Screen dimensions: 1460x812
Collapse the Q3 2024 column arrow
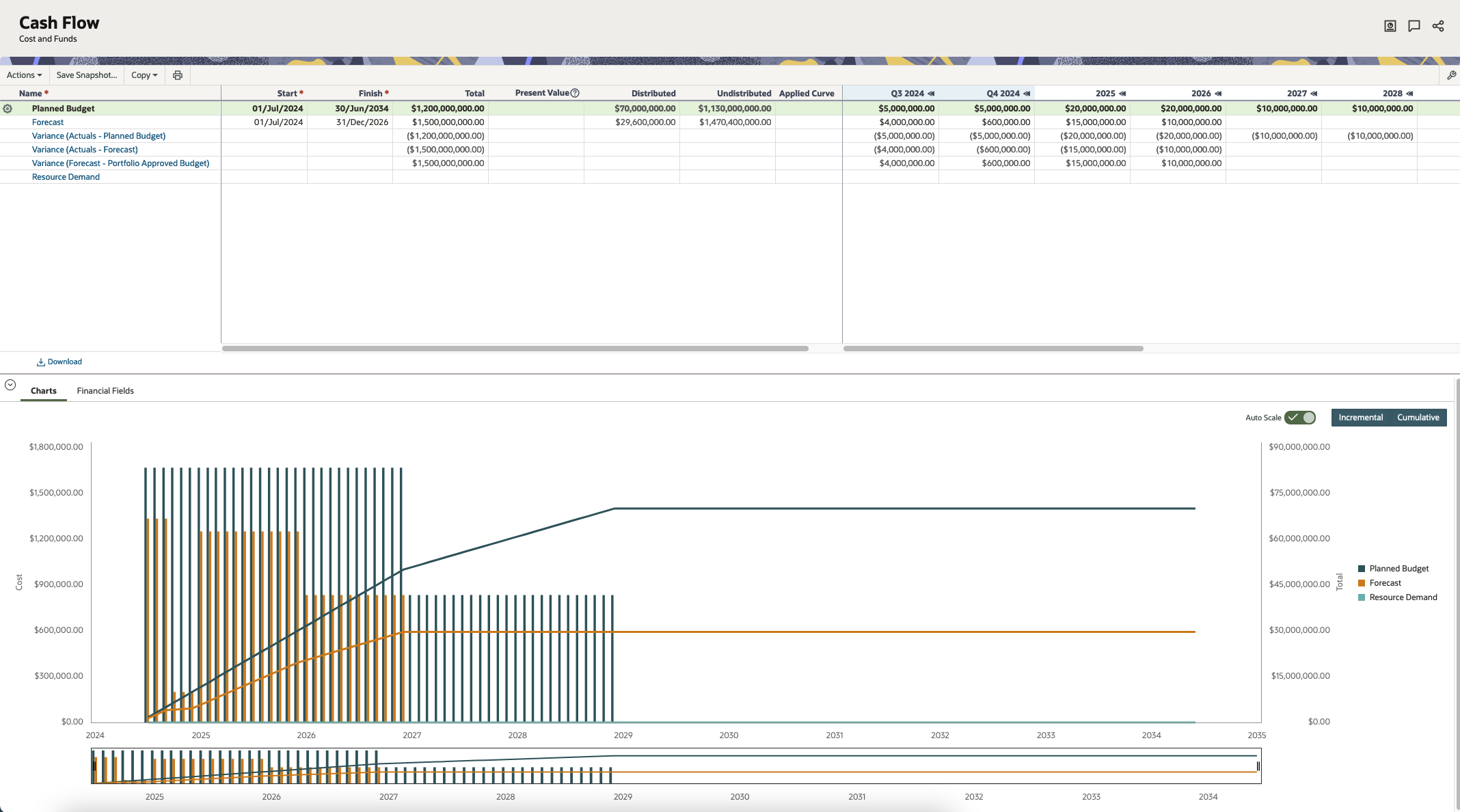tap(931, 94)
